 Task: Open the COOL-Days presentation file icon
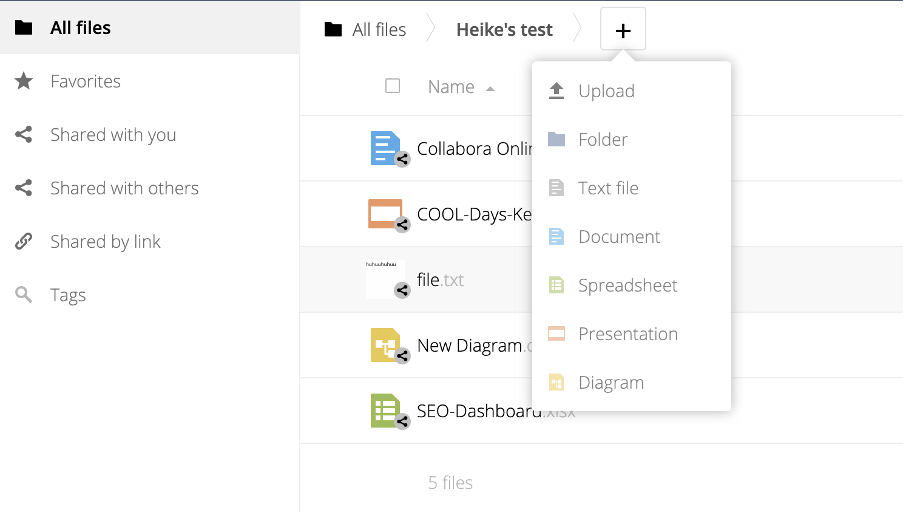pyautogui.click(x=385, y=214)
